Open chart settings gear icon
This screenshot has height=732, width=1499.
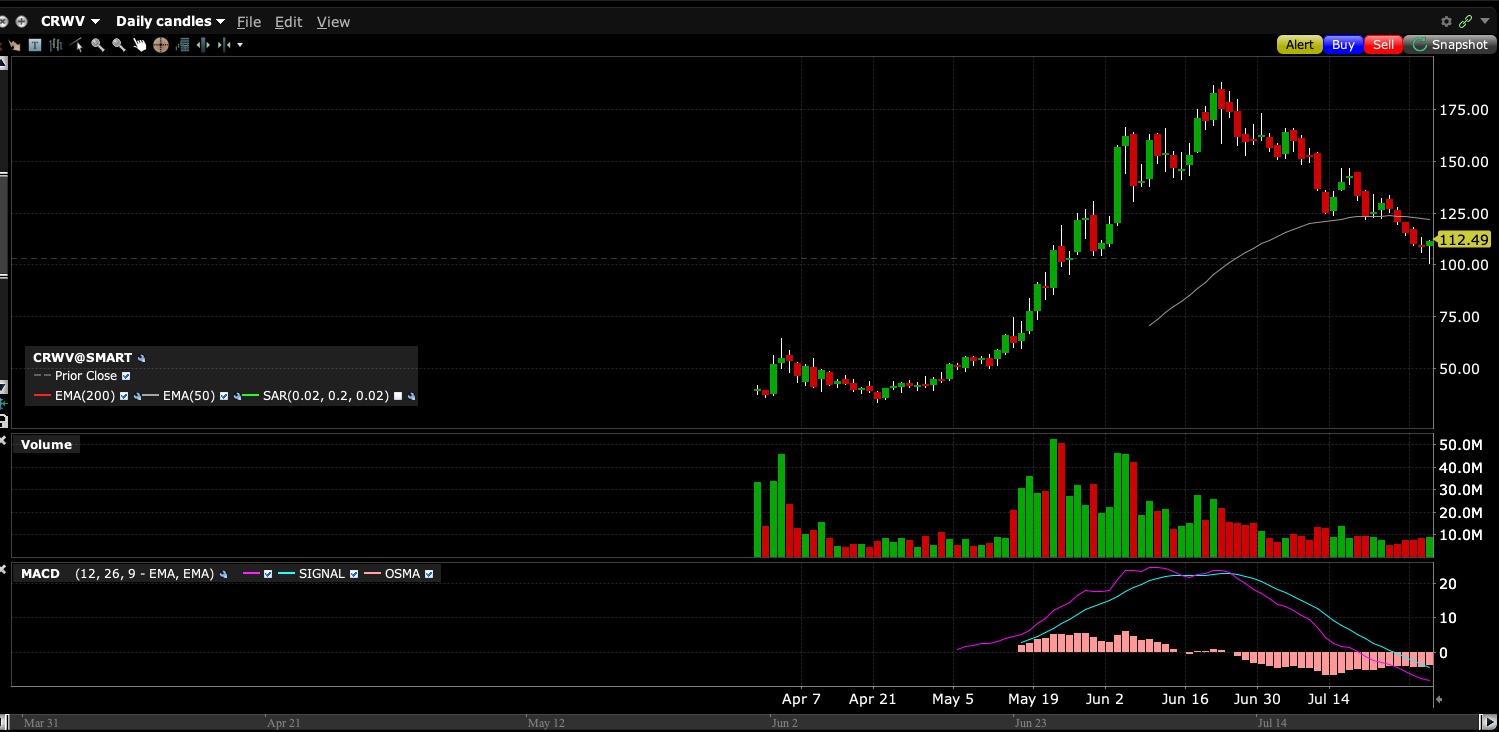1446,21
